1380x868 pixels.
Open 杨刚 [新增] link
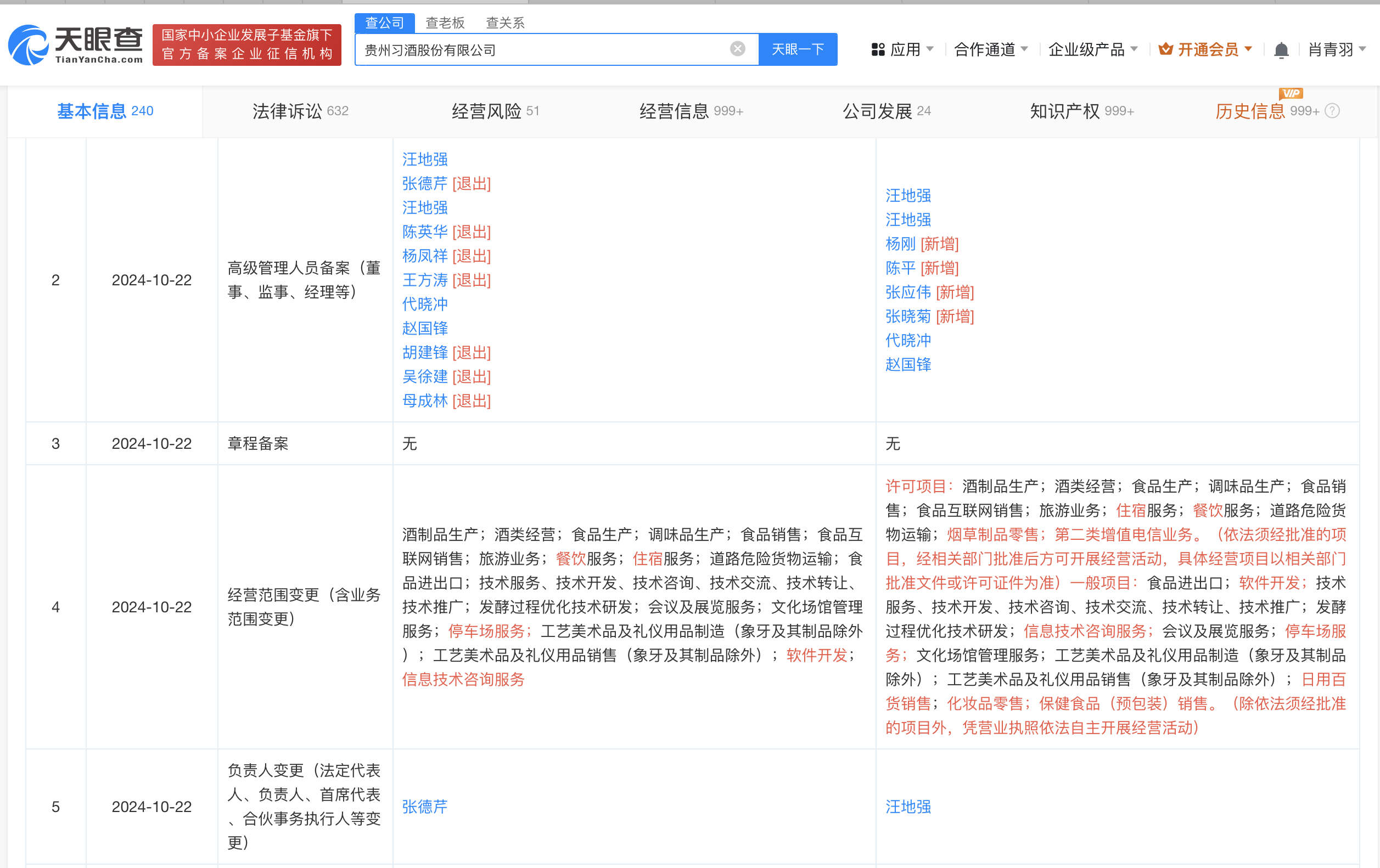922,244
